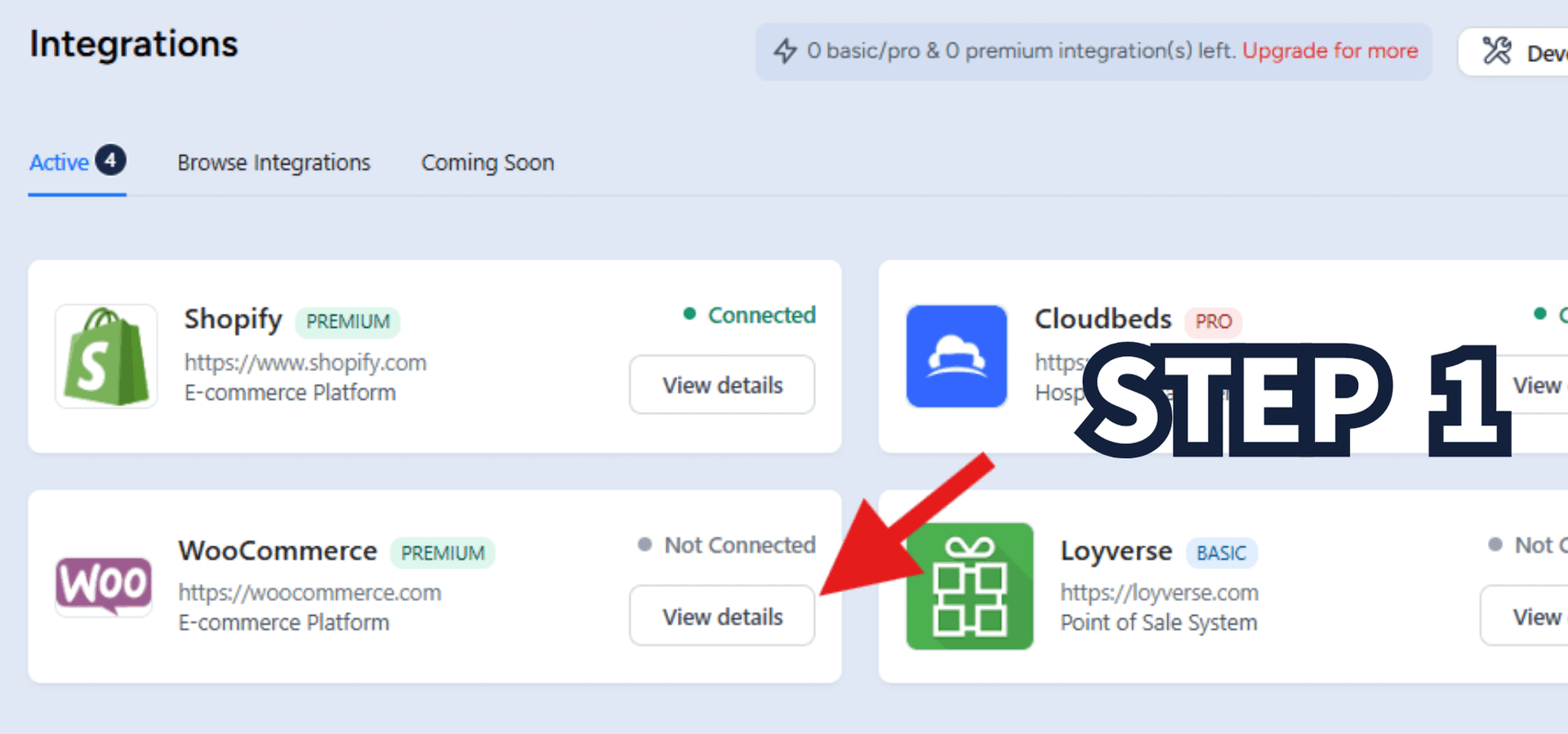View details of WooCommerce integration

tap(722, 616)
